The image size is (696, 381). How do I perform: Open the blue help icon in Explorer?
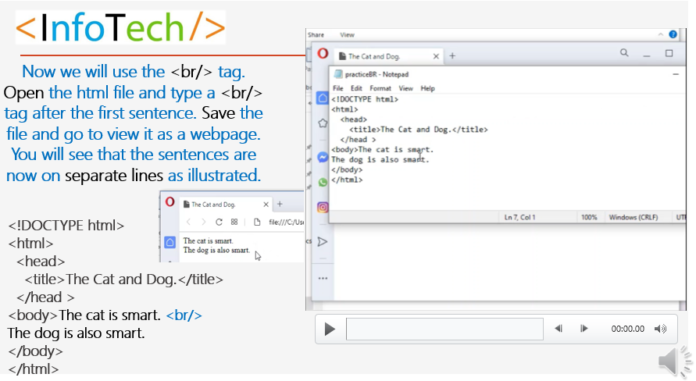(673, 34)
